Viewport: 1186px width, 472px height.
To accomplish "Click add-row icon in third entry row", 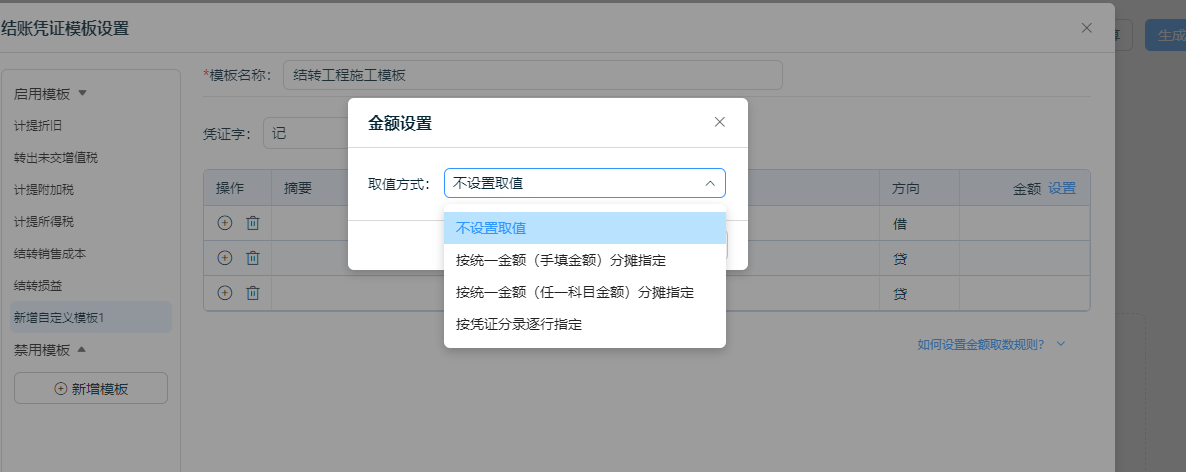I will (x=225, y=293).
